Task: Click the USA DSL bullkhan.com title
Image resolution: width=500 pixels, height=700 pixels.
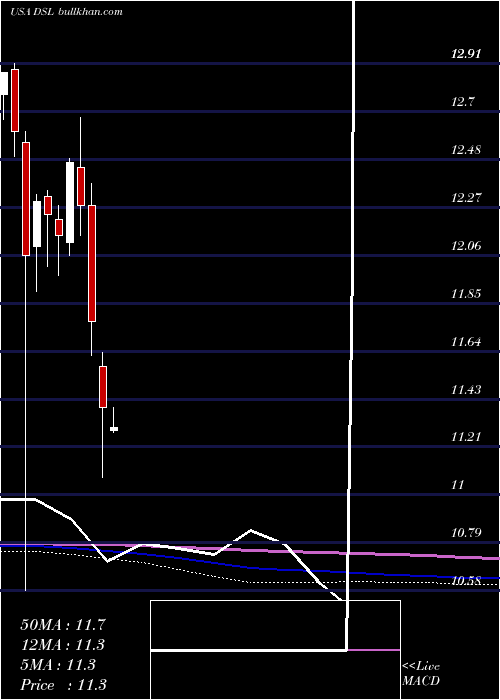Action: point(66,12)
